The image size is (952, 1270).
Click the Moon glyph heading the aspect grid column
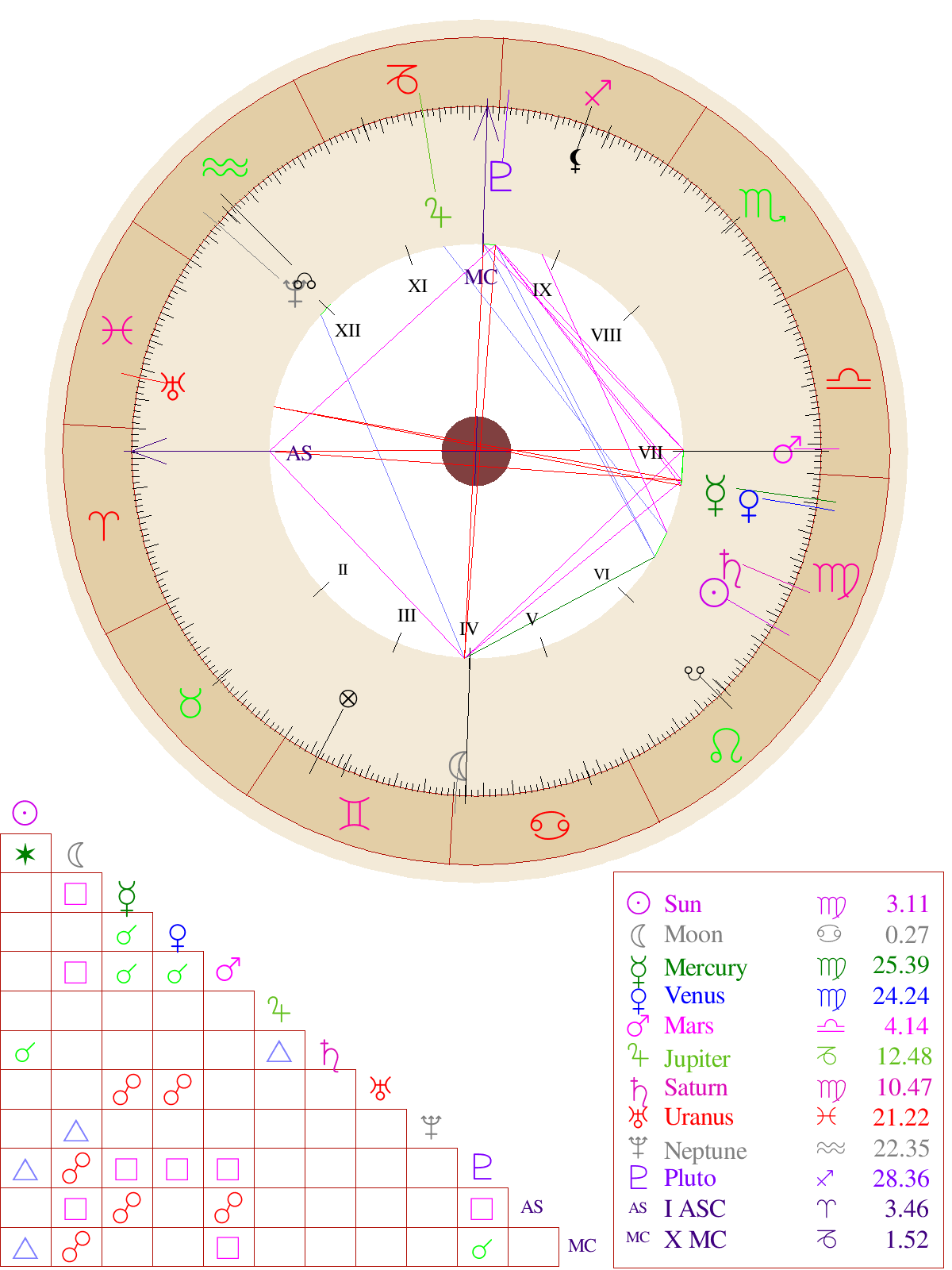(76, 854)
